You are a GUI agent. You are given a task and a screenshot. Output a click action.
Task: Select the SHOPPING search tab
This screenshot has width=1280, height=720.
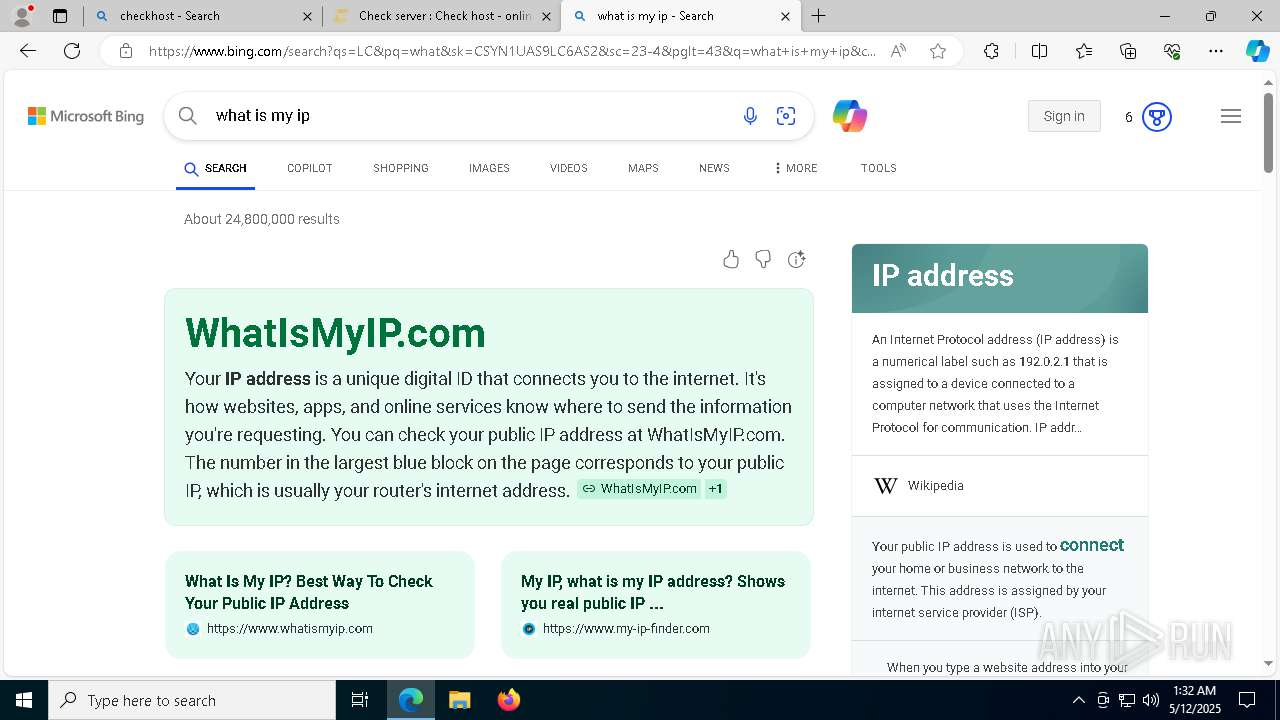pyautogui.click(x=401, y=168)
